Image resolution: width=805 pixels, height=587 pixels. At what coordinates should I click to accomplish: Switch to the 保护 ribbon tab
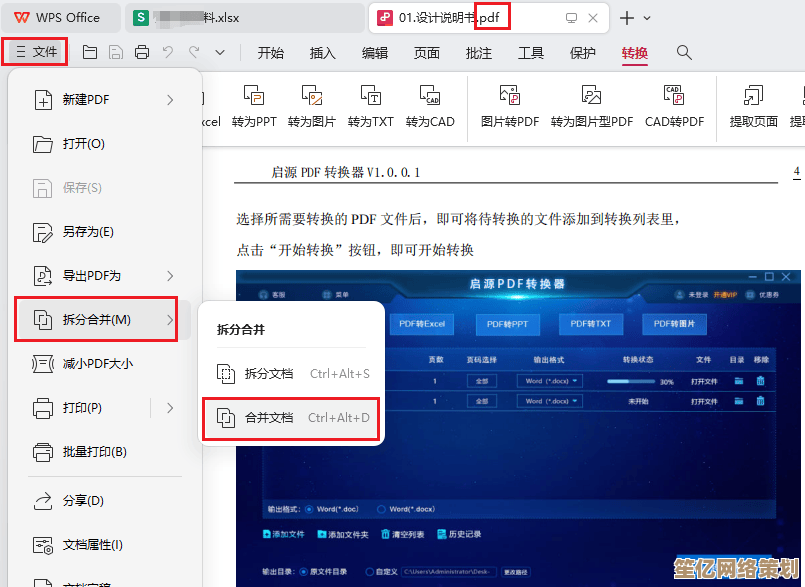tap(583, 52)
